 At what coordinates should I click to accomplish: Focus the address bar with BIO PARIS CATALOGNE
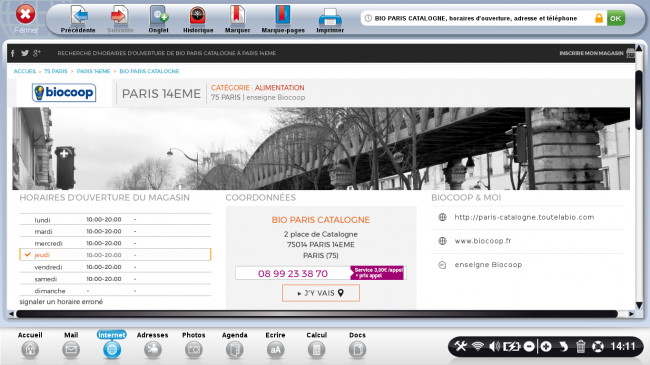click(x=476, y=18)
